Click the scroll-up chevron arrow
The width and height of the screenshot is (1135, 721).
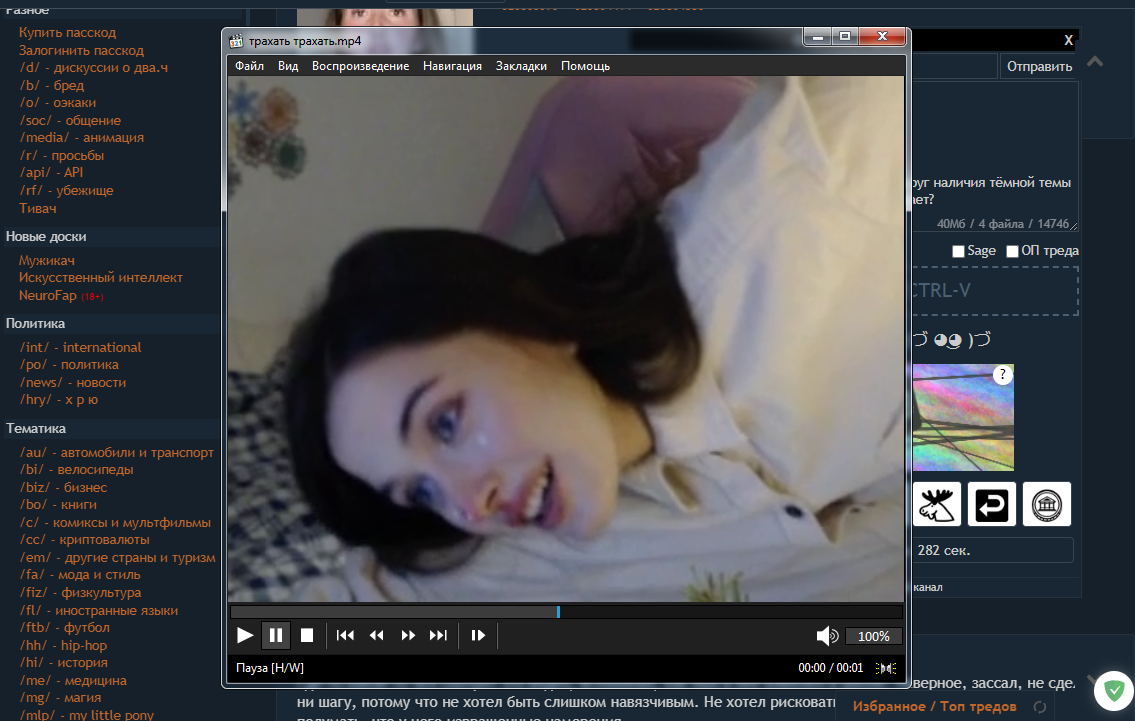point(1095,62)
